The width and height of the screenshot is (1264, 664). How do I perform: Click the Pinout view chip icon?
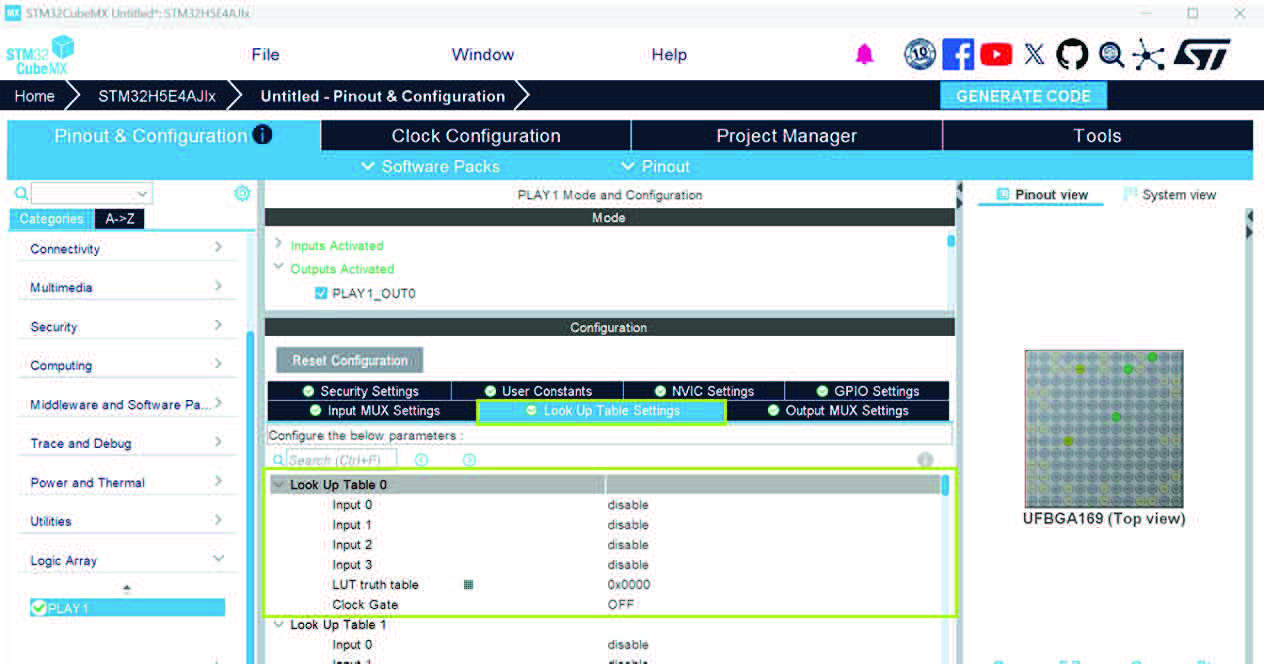point(1003,194)
